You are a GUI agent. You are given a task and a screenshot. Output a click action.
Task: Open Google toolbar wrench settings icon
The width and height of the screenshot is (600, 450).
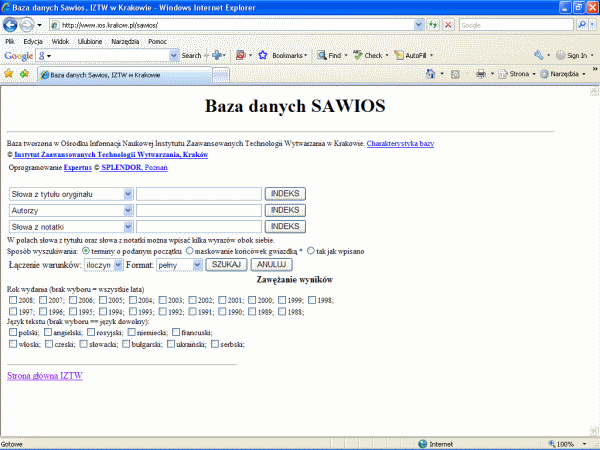point(538,55)
